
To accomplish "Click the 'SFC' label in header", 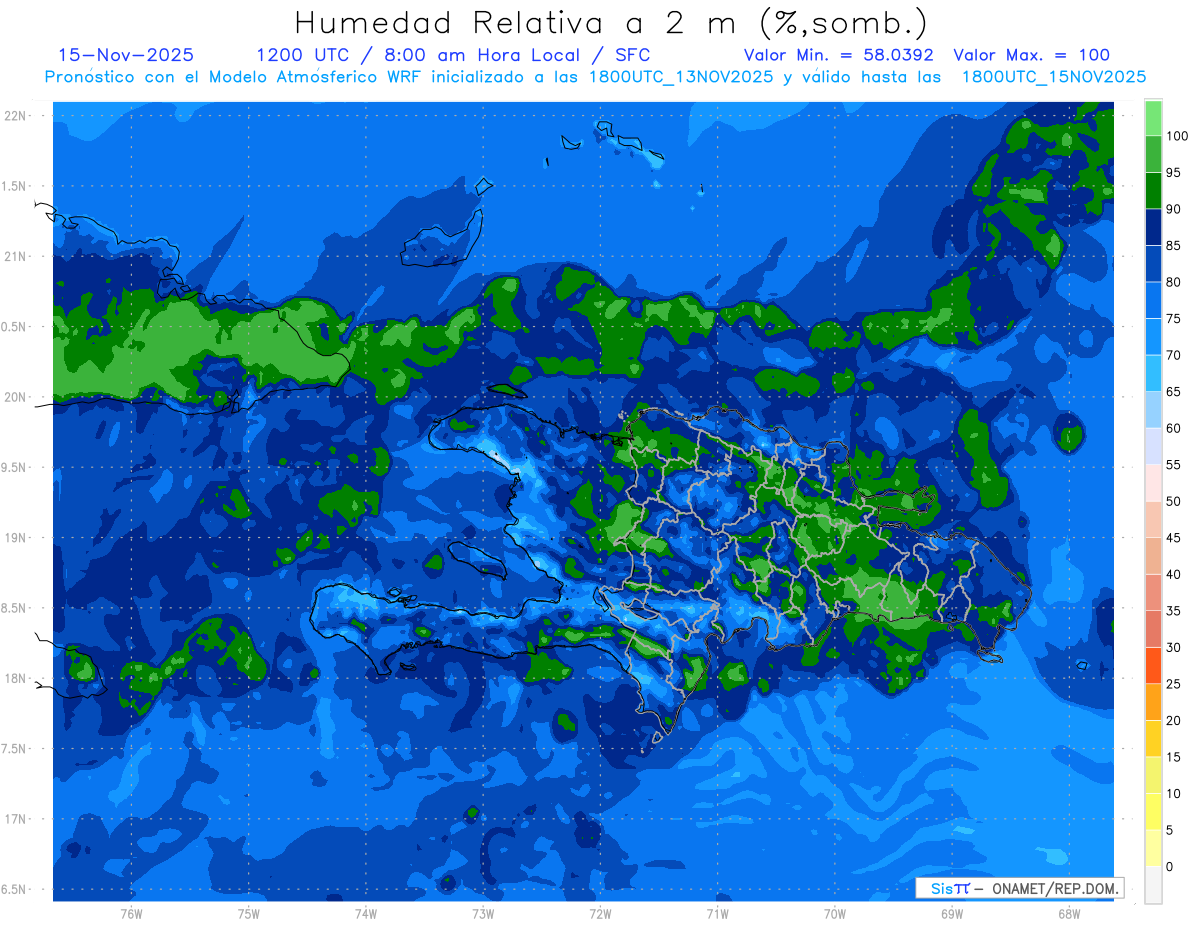I will point(631,55).
